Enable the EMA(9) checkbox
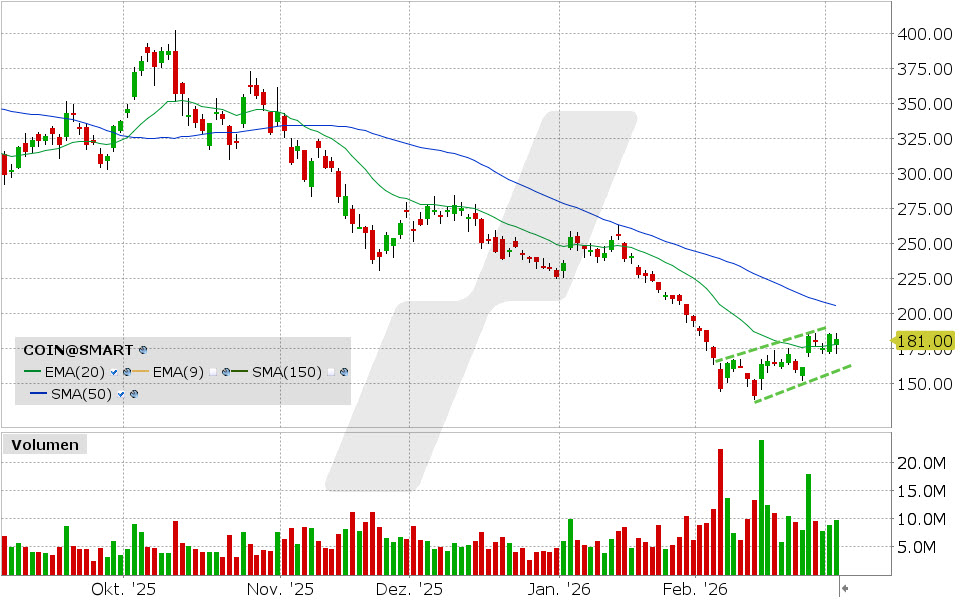 pyautogui.click(x=213, y=372)
